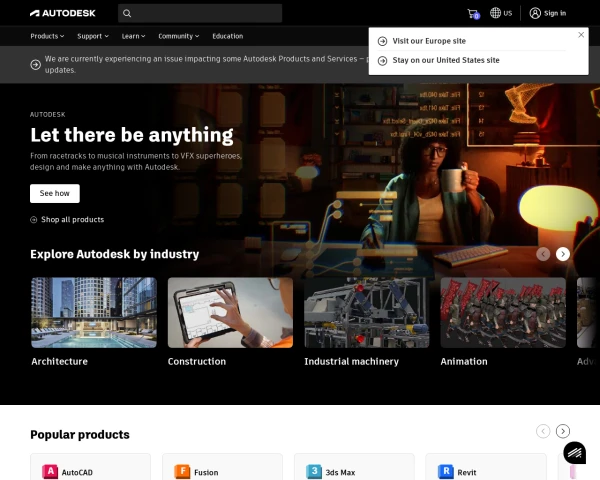Click arrow icon beside Visit our Europe site
The width and height of the screenshot is (600, 480).
tap(382, 41)
